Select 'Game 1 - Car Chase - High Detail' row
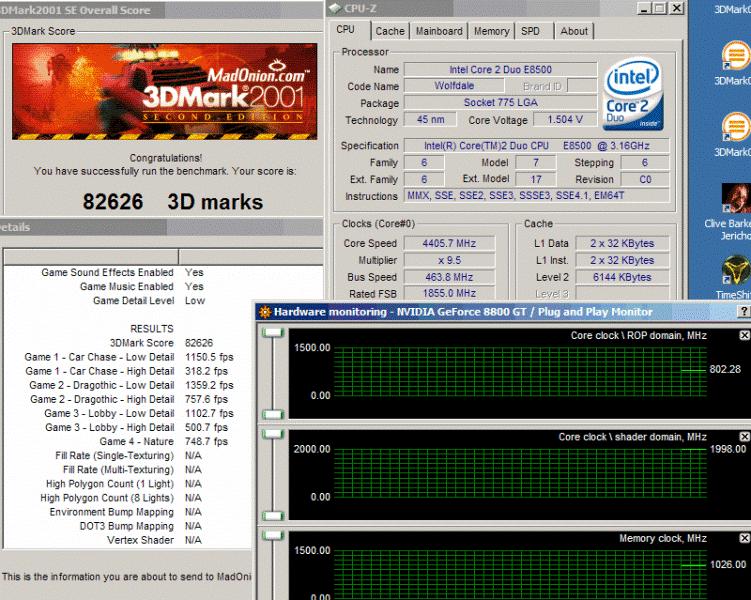Image resolution: width=751 pixels, height=600 pixels. tap(127, 371)
